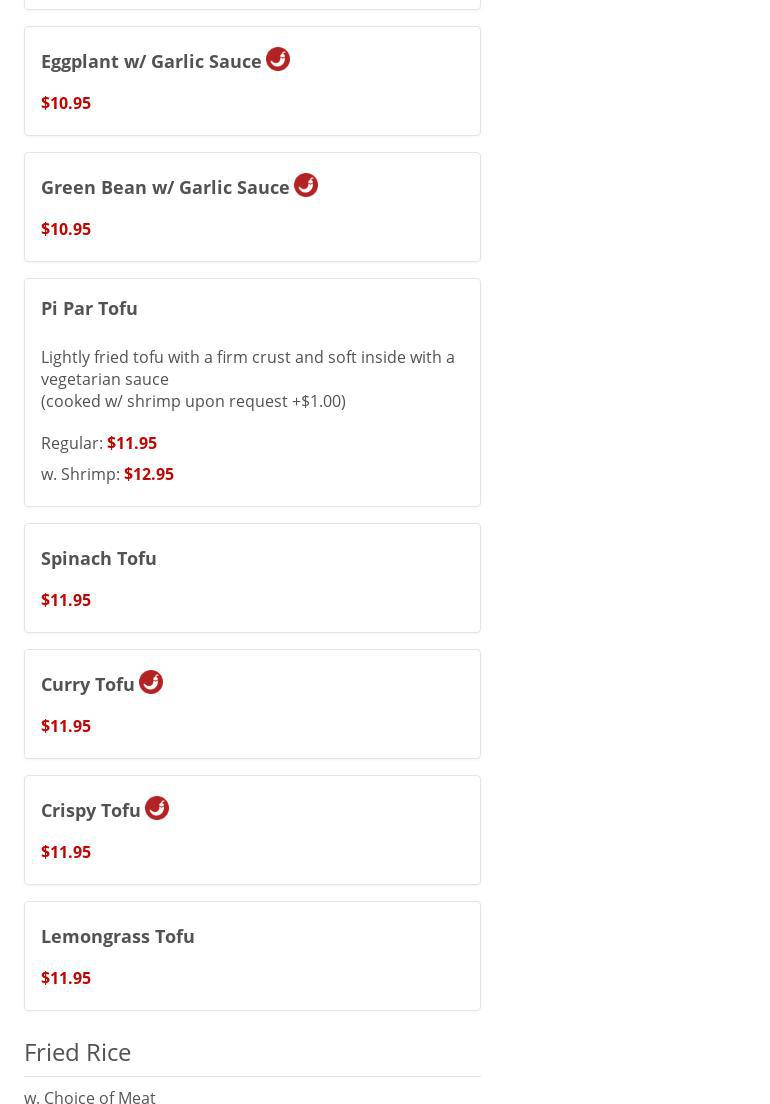Screen dimensions: 770x1104
Task: Click the Pi Par Tofu Regular $11.95 price
Action: [132, 443]
